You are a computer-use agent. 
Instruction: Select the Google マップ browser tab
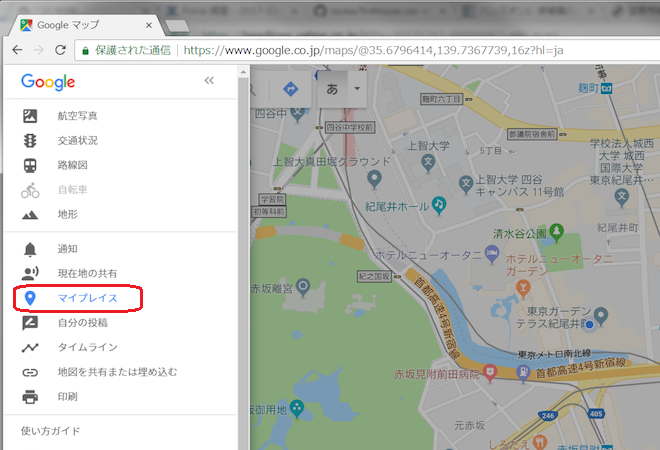tap(86, 25)
